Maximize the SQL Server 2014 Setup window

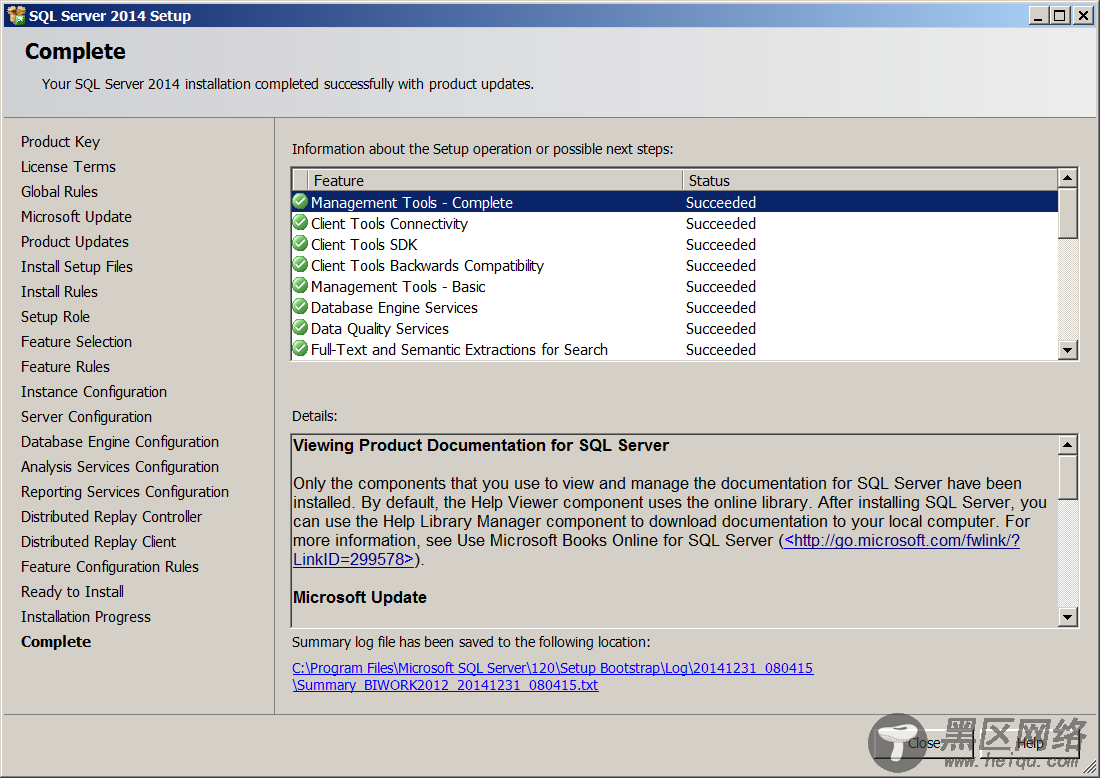pos(1060,15)
